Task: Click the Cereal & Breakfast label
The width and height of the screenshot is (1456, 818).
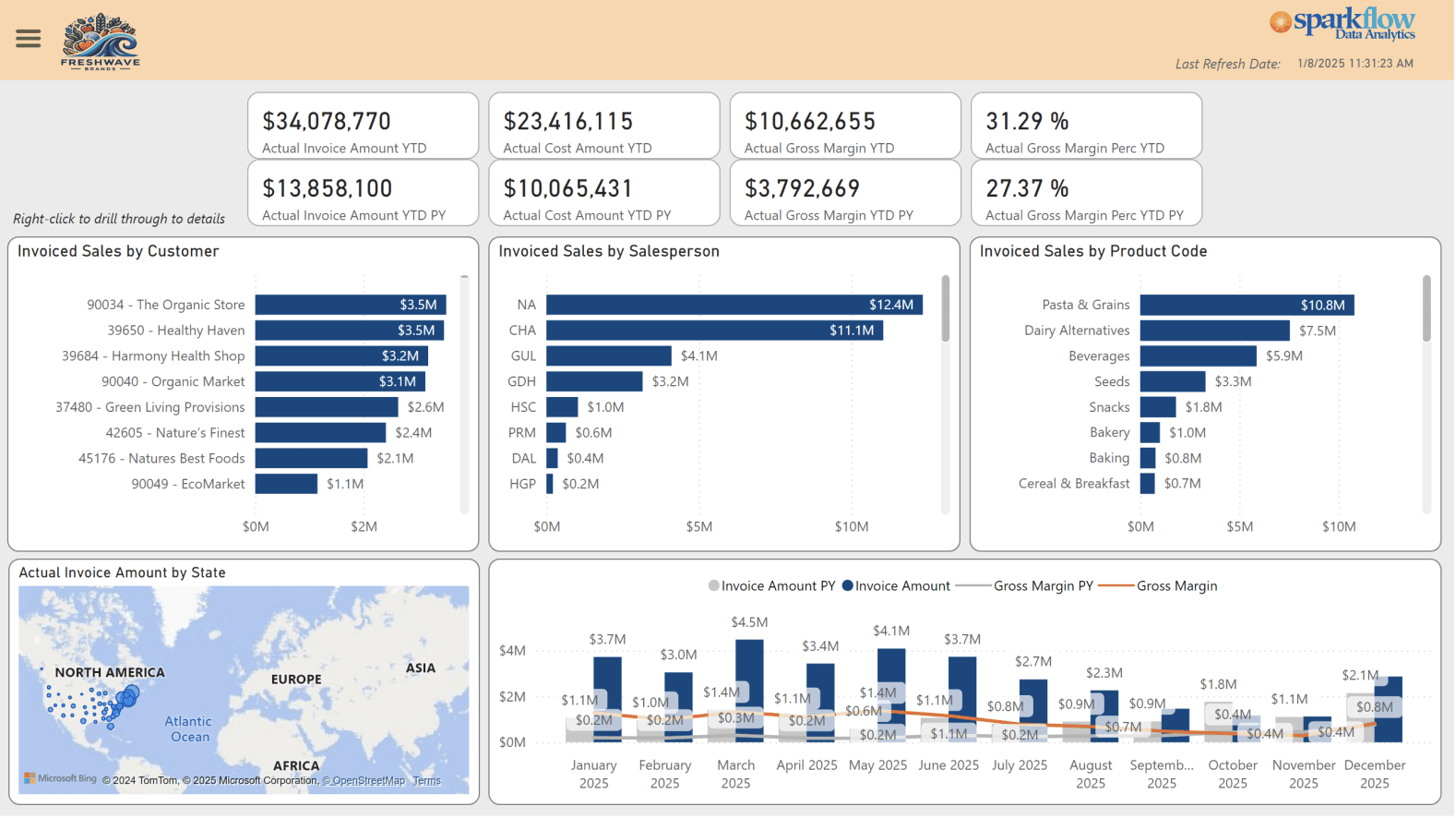Action: (x=1074, y=484)
